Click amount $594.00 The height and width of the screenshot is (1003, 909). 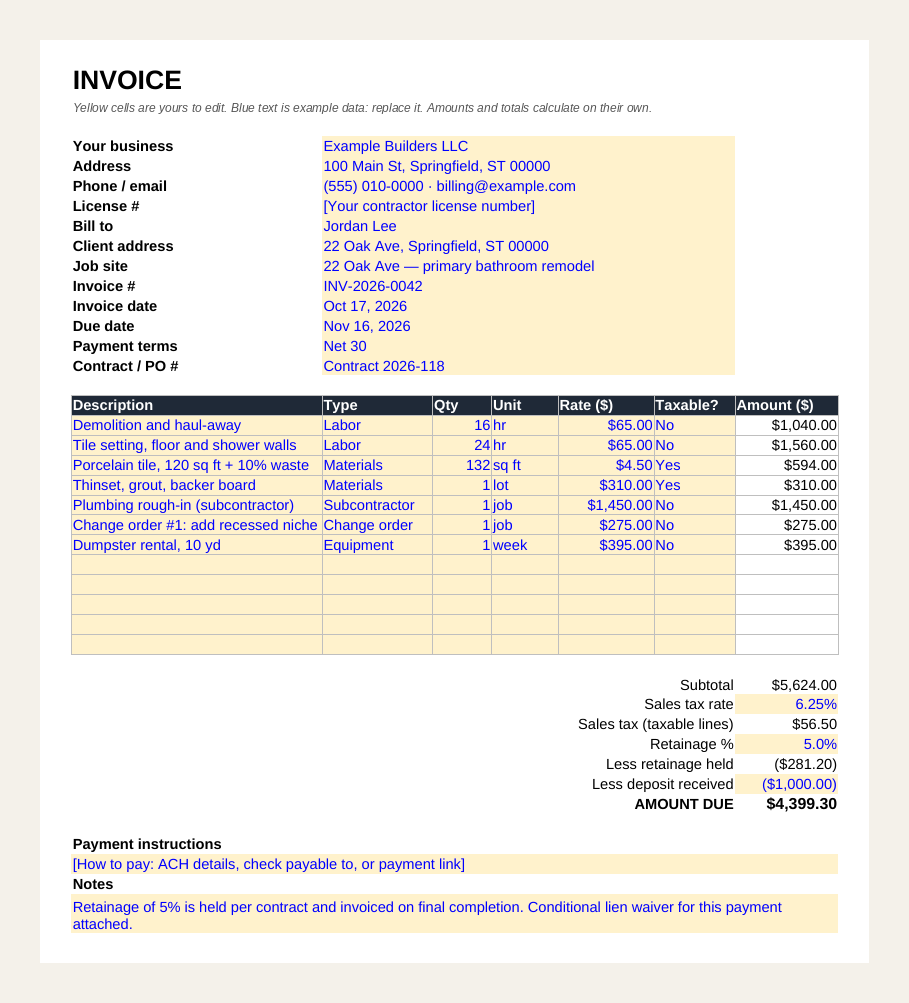(x=787, y=465)
